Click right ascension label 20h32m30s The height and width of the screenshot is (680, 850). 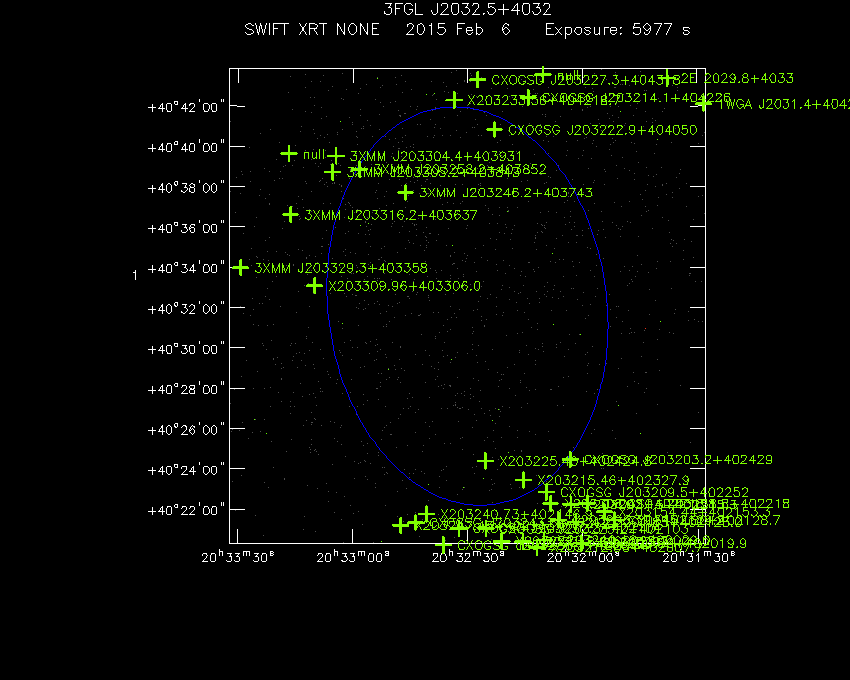coord(468,557)
